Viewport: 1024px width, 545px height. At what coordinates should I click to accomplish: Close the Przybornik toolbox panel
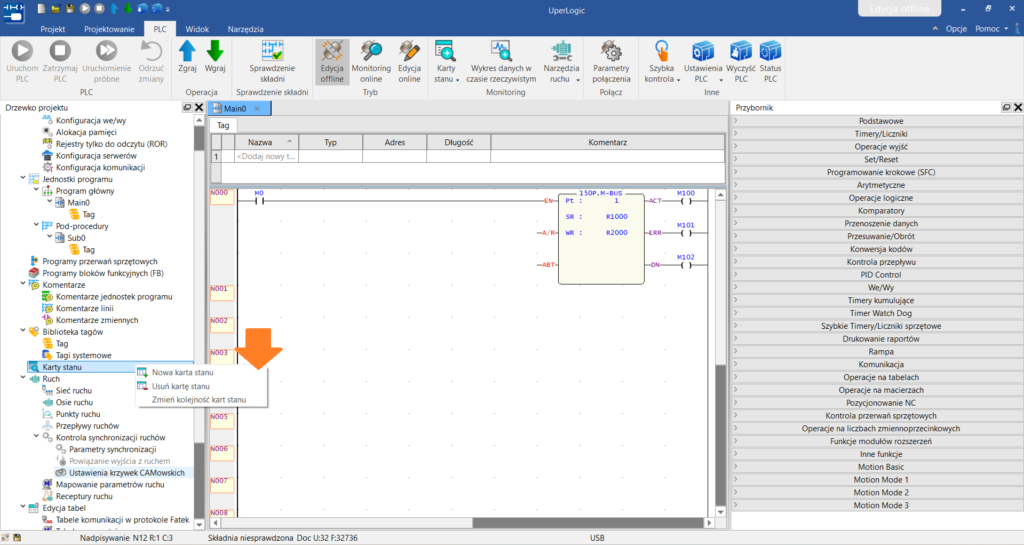click(1017, 108)
